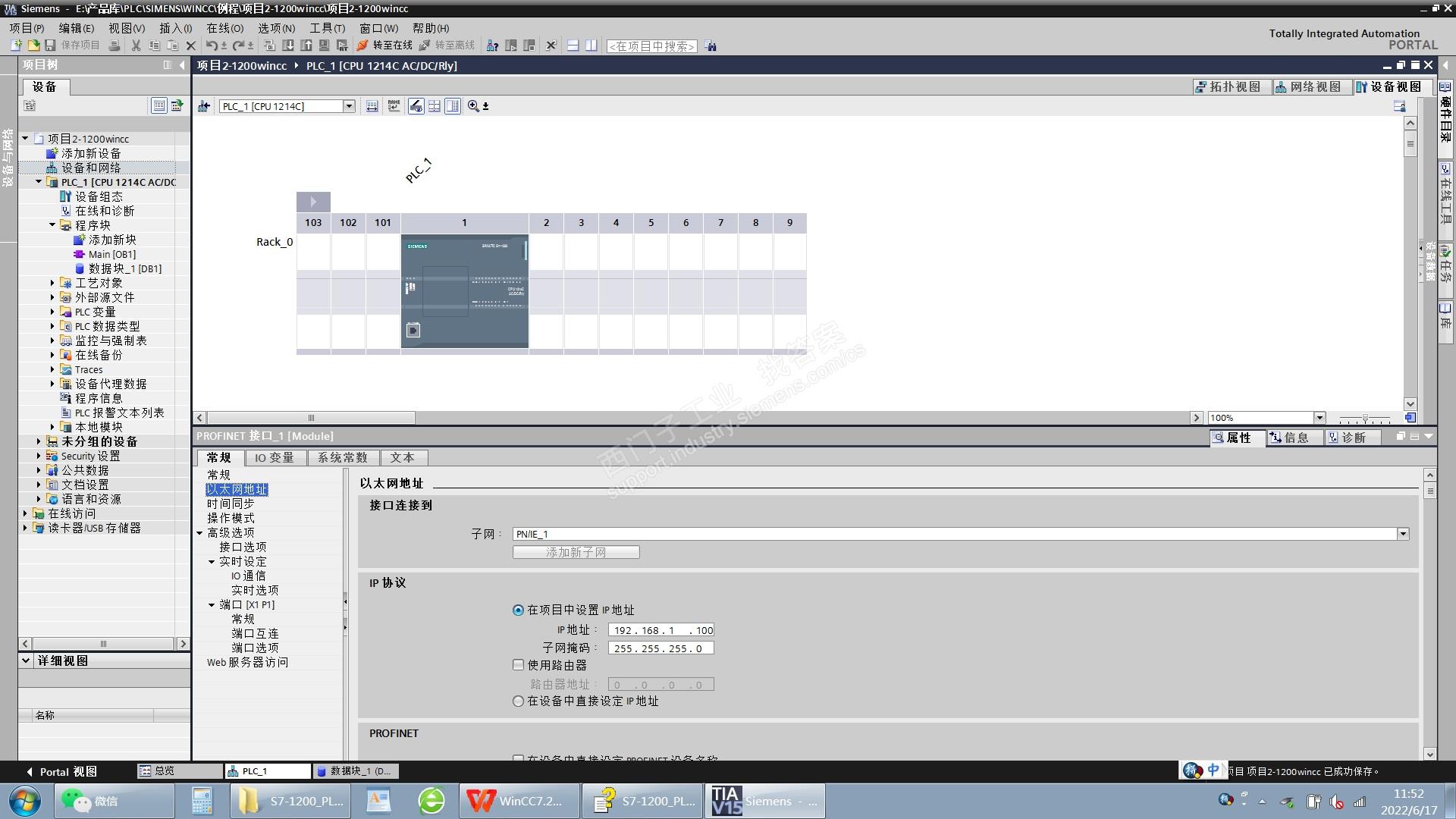Screen dimensions: 1456x819
Task: Click the 添加新子网 button
Action: click(576, 553)
